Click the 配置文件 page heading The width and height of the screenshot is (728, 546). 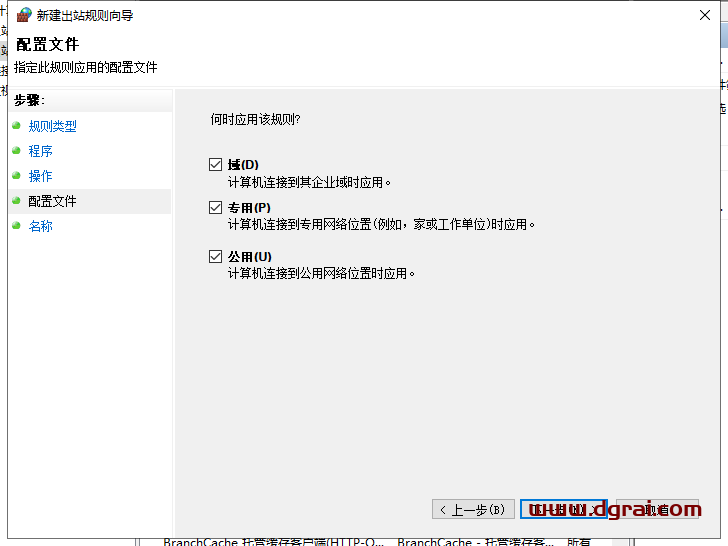[x=47, y=45]
